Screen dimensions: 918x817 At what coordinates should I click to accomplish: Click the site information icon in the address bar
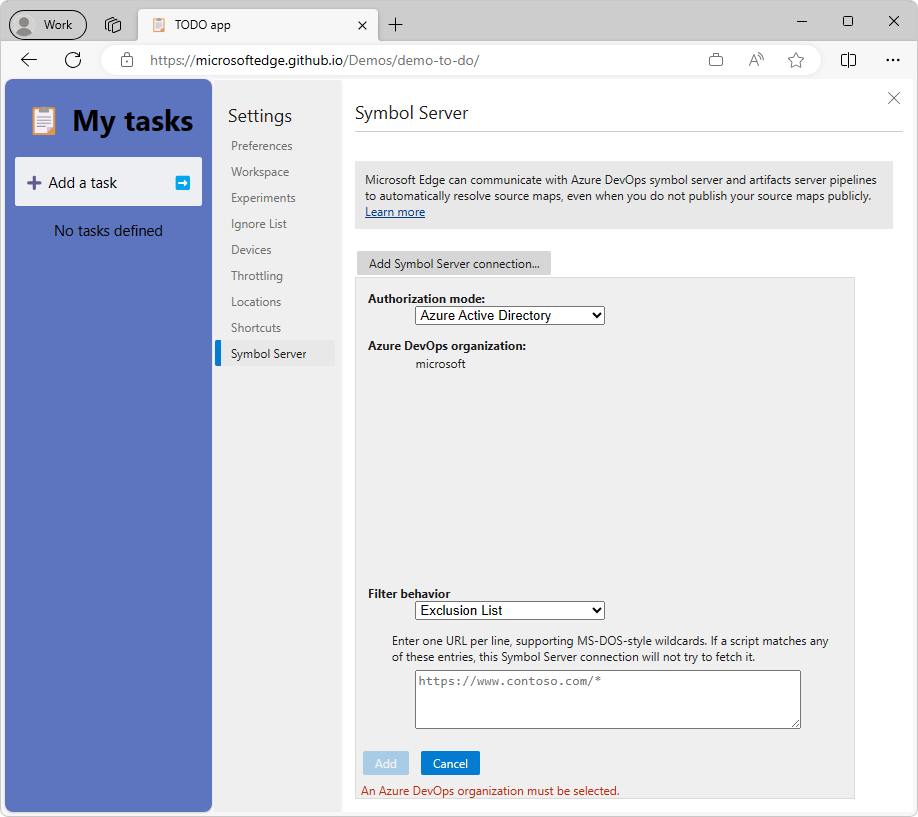[x=126, y=60]
